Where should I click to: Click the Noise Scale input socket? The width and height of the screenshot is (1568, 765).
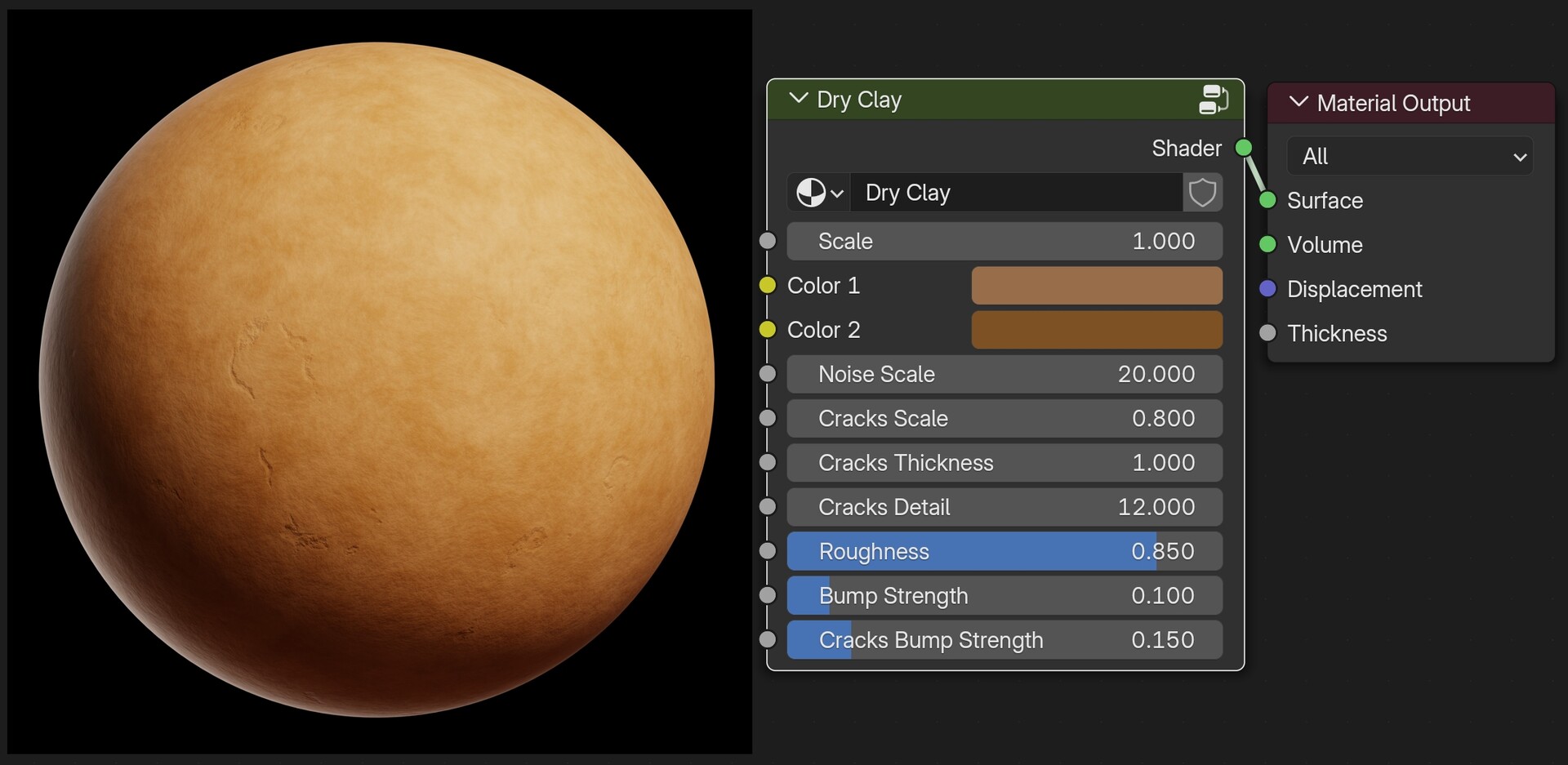[x=768, y=374]
